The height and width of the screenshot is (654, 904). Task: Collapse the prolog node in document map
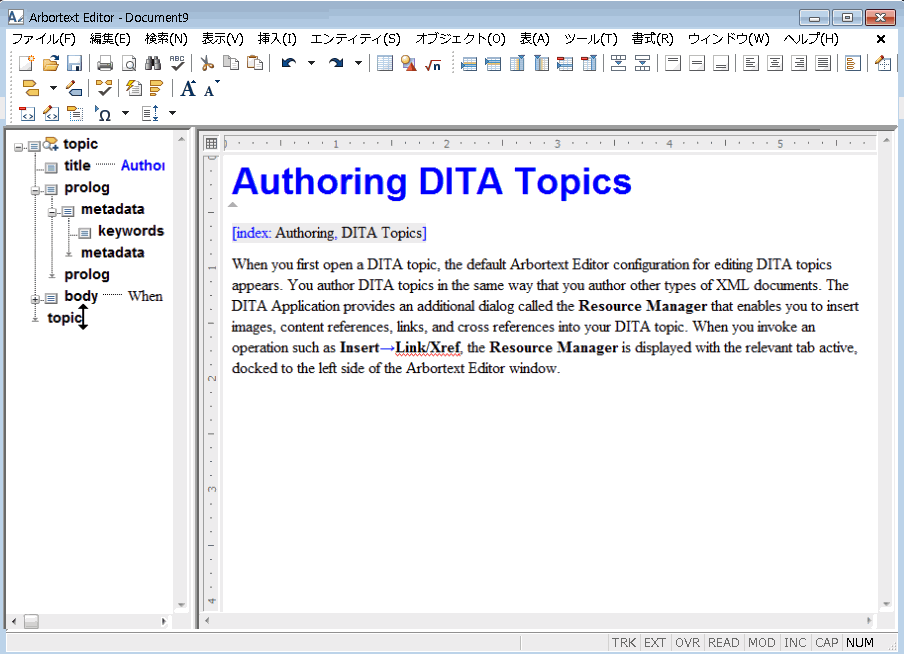(x=35, y=190)
